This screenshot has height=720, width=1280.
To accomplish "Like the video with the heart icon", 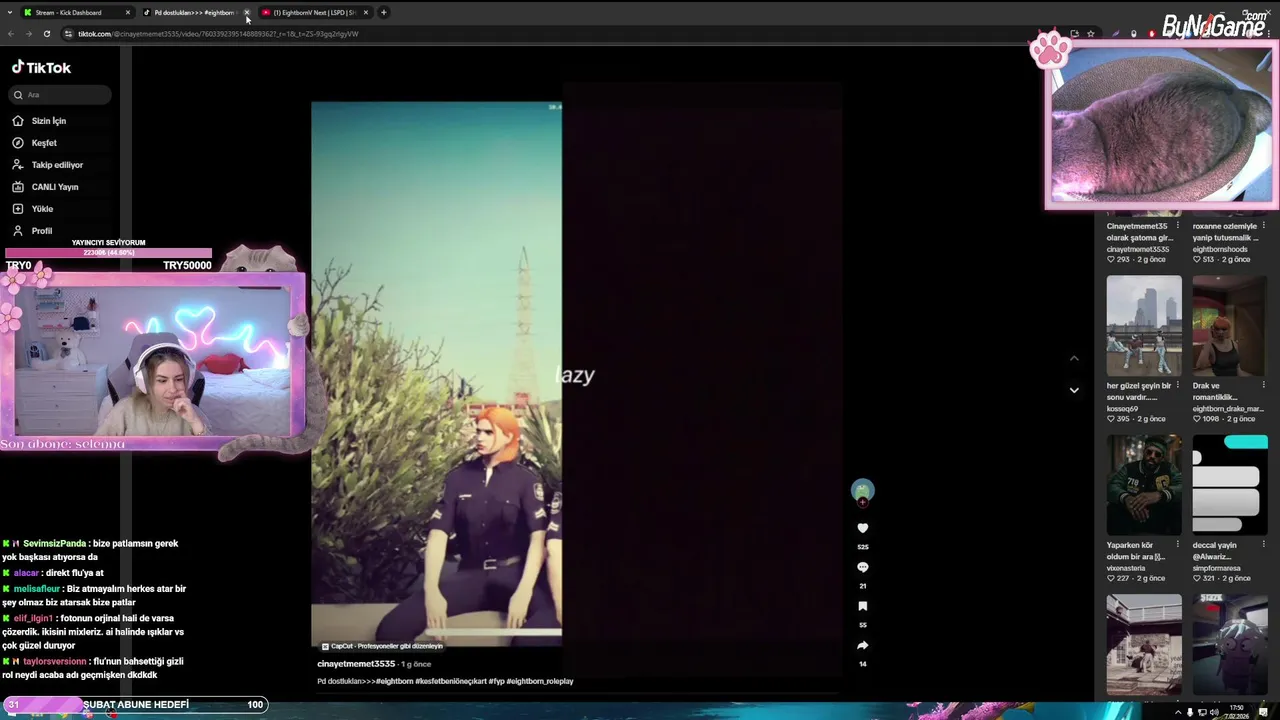I will (863, 528).
